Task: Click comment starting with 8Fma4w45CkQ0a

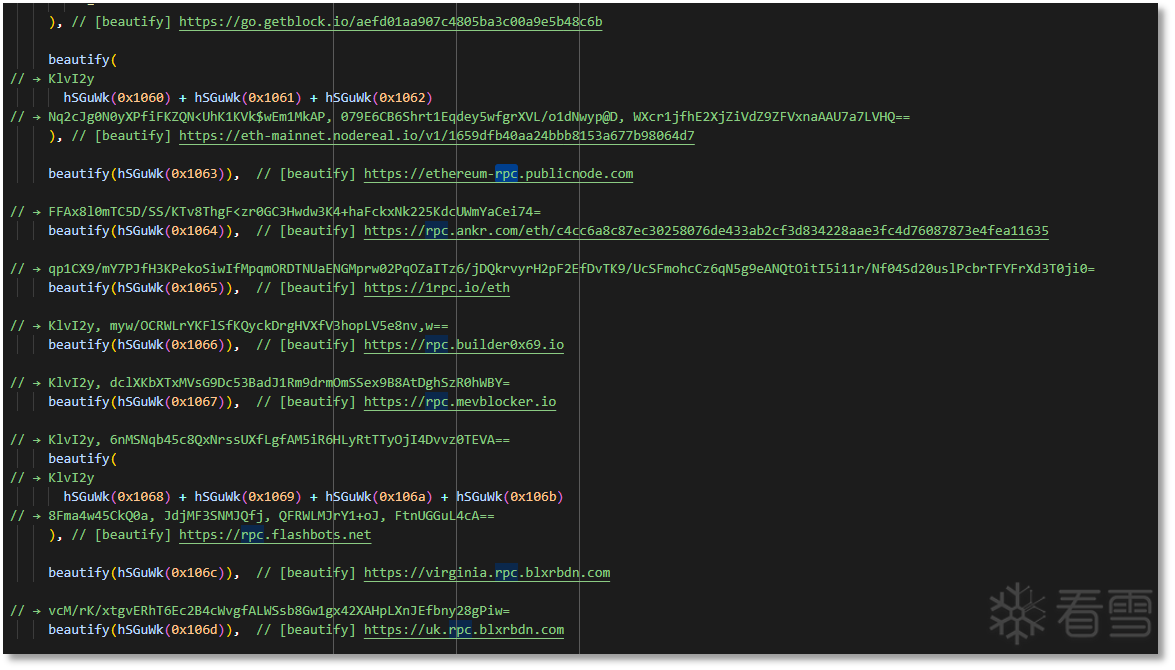Action: 253,516
